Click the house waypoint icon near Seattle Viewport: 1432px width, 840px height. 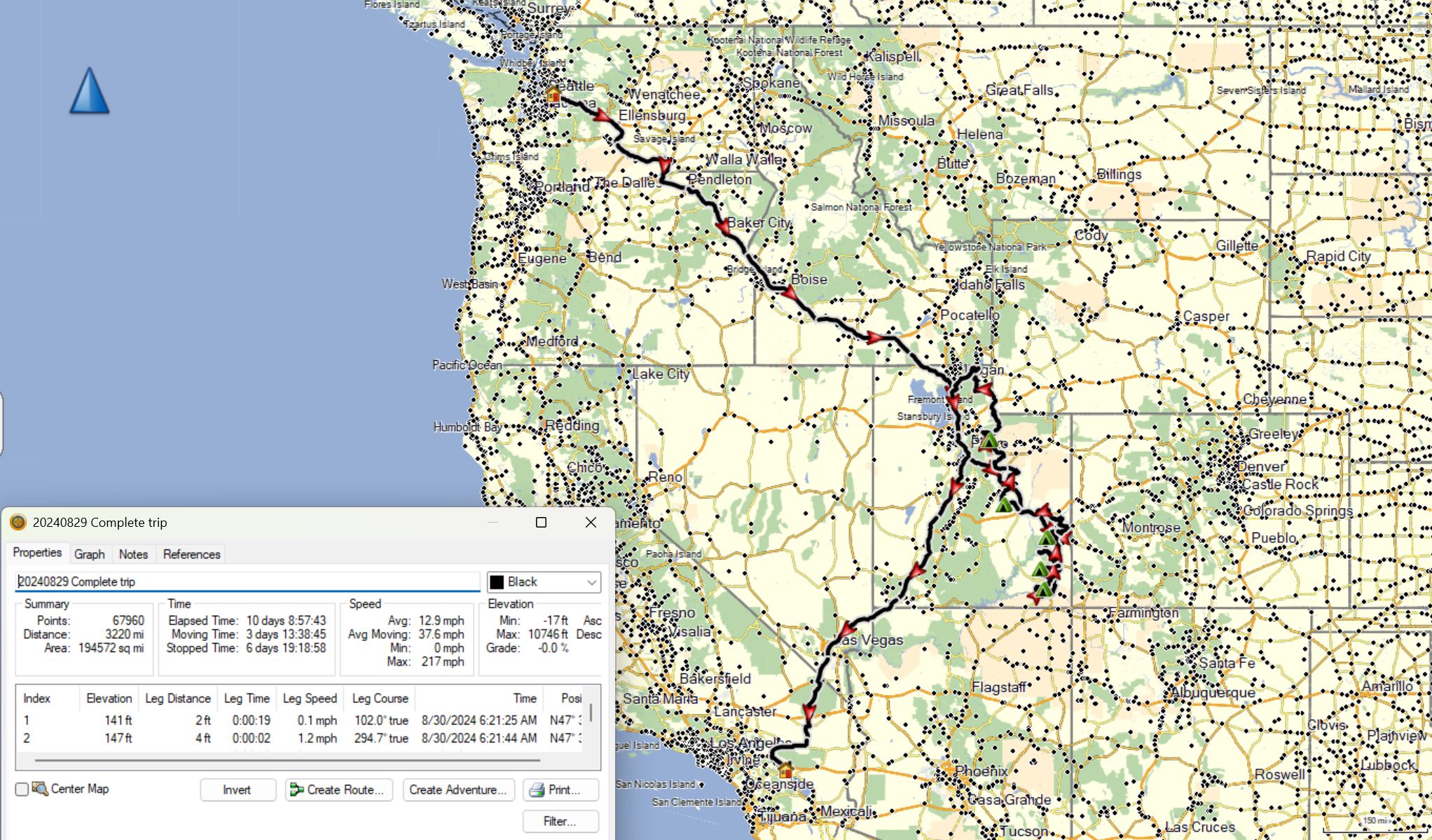coord(553,95)
